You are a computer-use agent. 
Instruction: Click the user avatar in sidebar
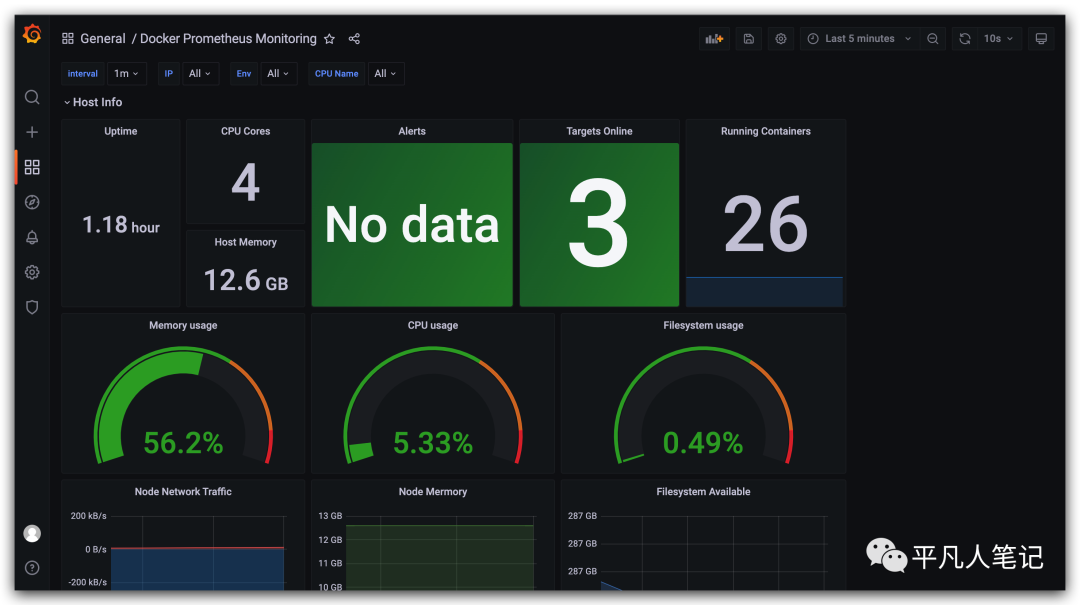point(32,533)
